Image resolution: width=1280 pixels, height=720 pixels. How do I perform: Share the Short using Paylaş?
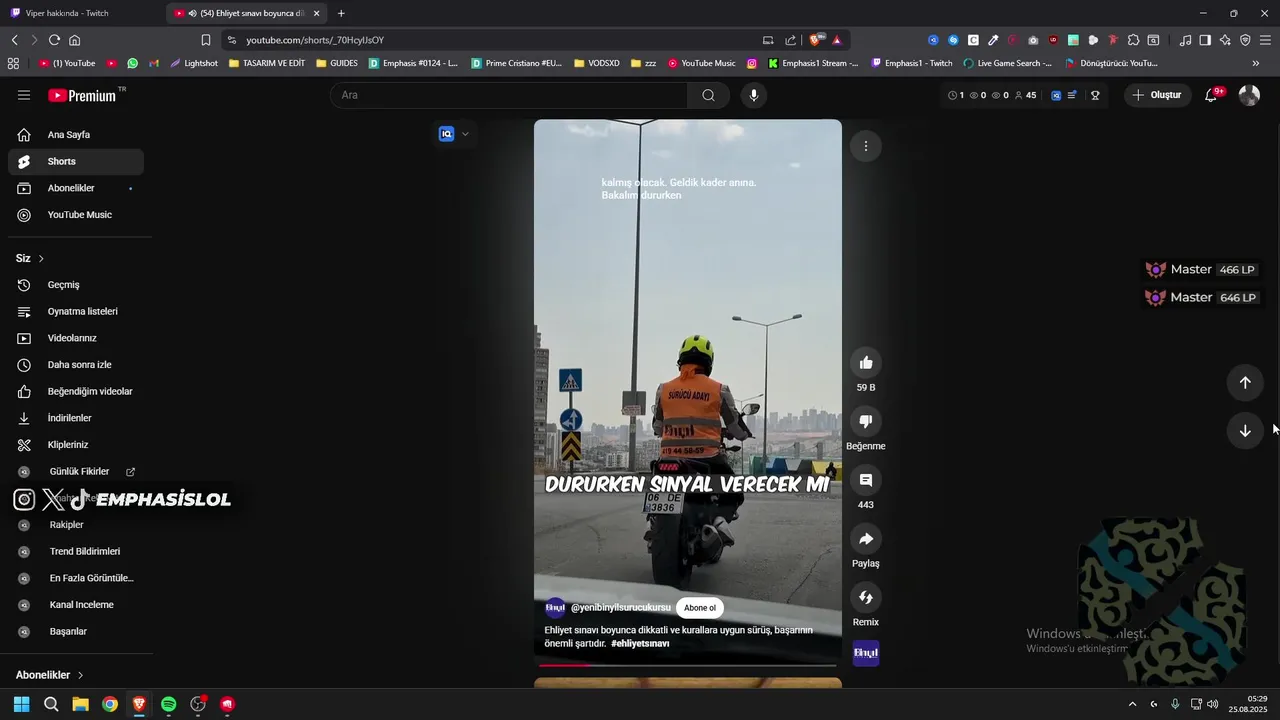(865, 539)
